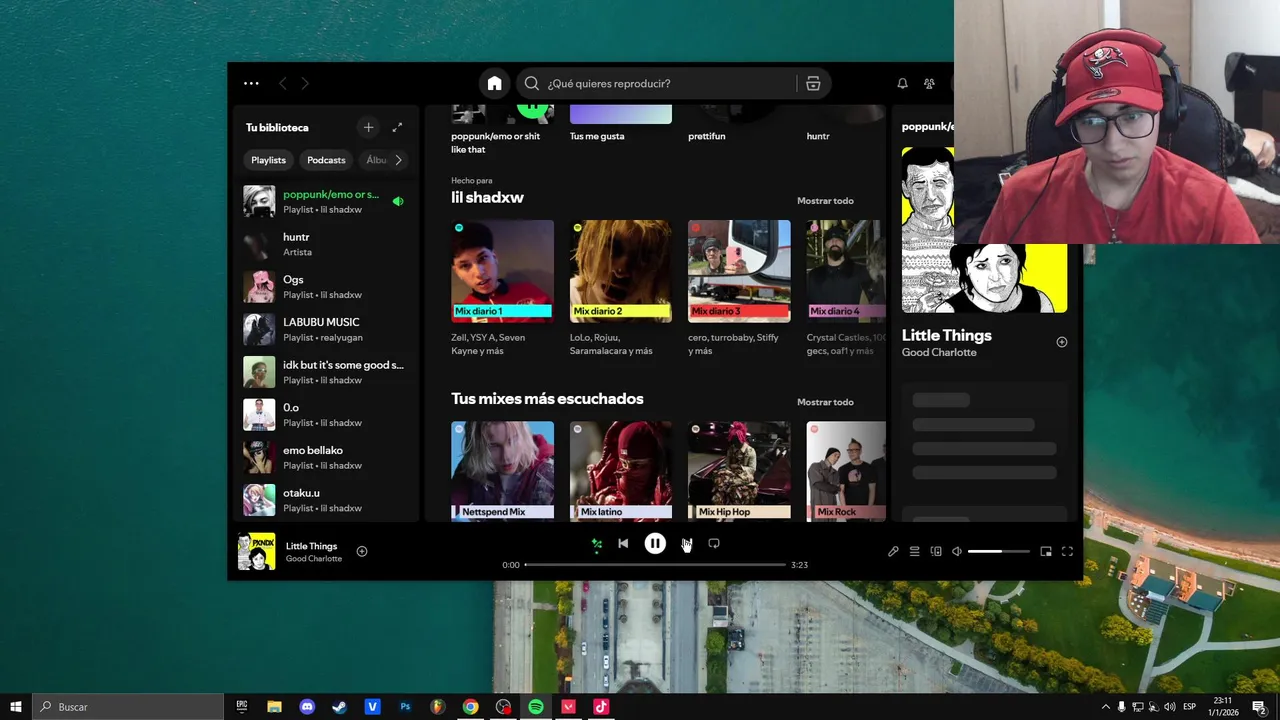
Task: Seek on the song progress bar
Action: pyautogui.click(x=655, y=565)
